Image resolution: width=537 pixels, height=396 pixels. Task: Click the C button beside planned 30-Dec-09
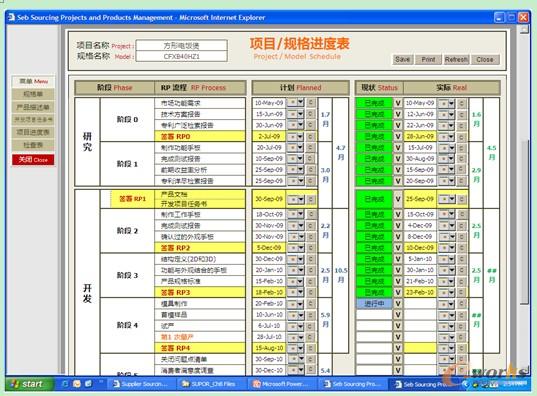click(310, 259)
